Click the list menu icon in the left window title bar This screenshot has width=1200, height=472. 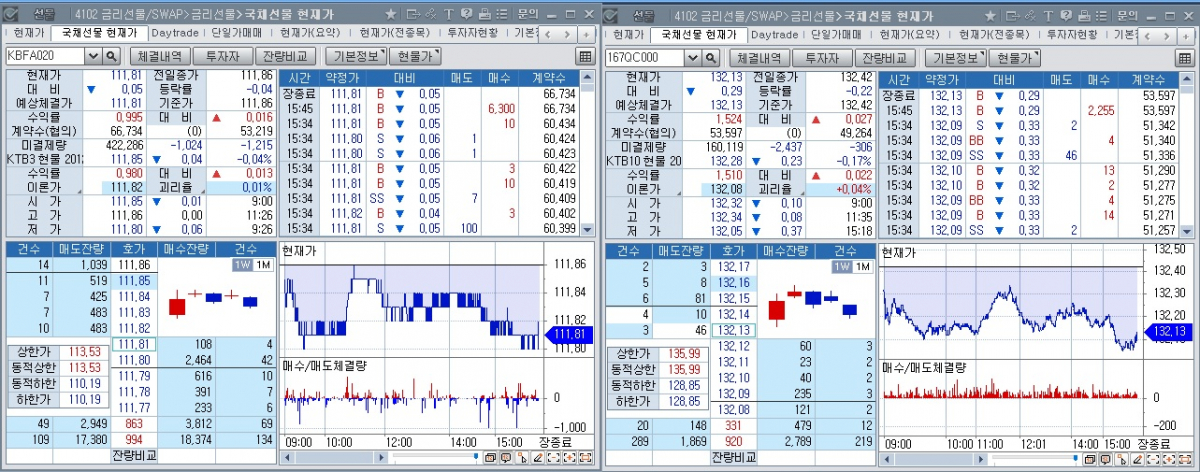(x=502, y=15)
